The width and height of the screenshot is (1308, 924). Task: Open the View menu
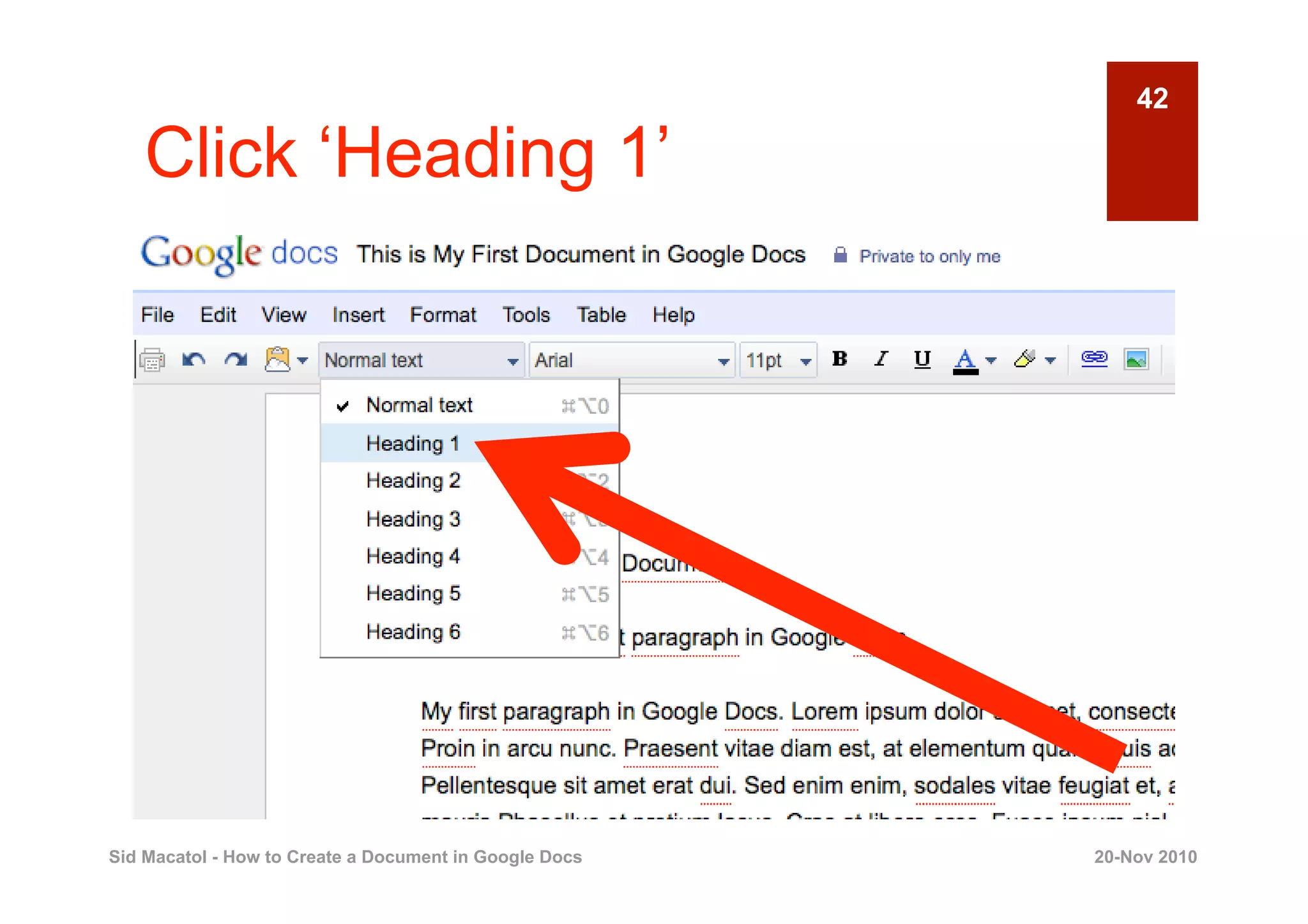tap(284, 315)
